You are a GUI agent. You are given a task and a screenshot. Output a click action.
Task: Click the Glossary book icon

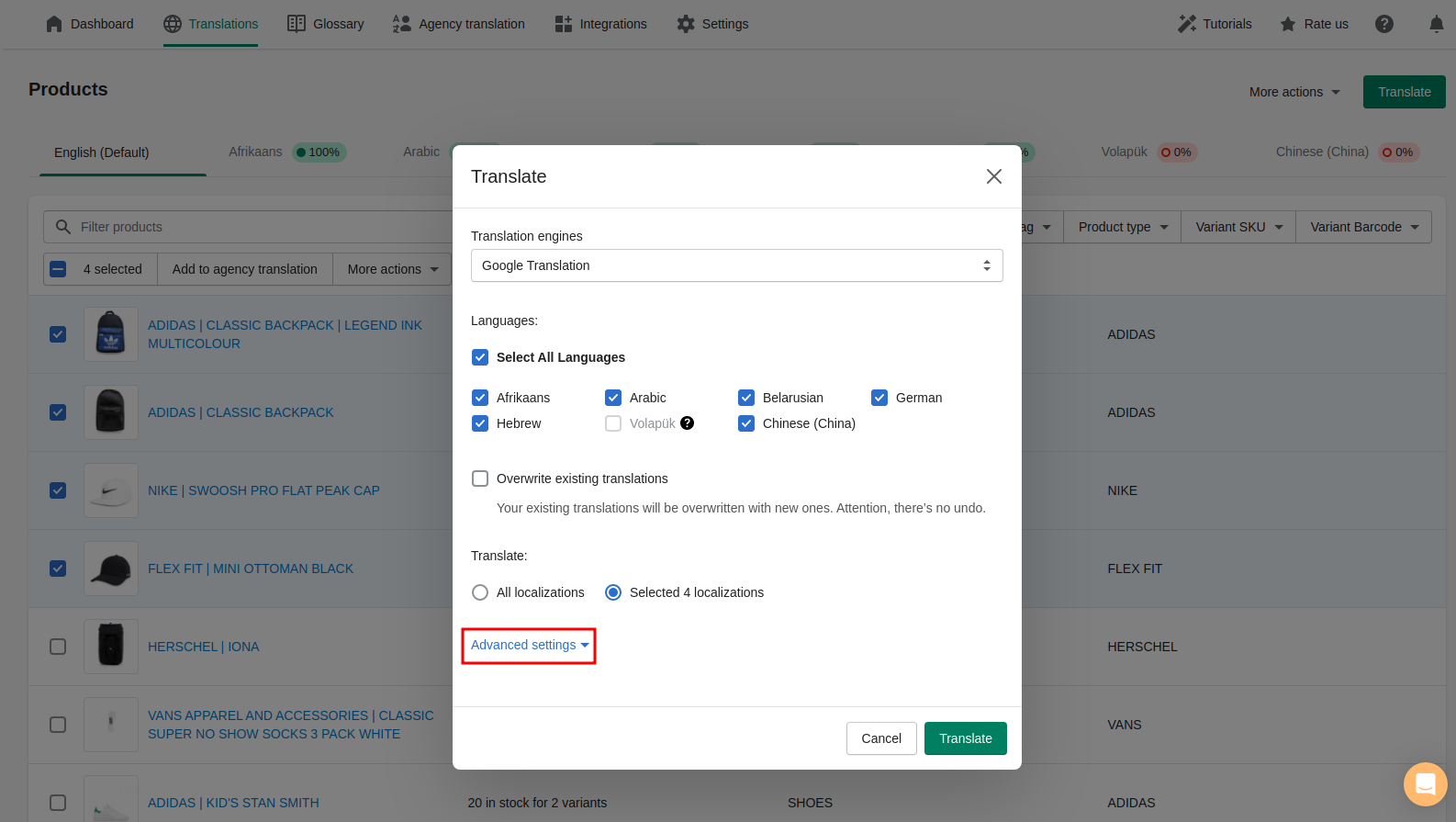click(x=297, y=24)
